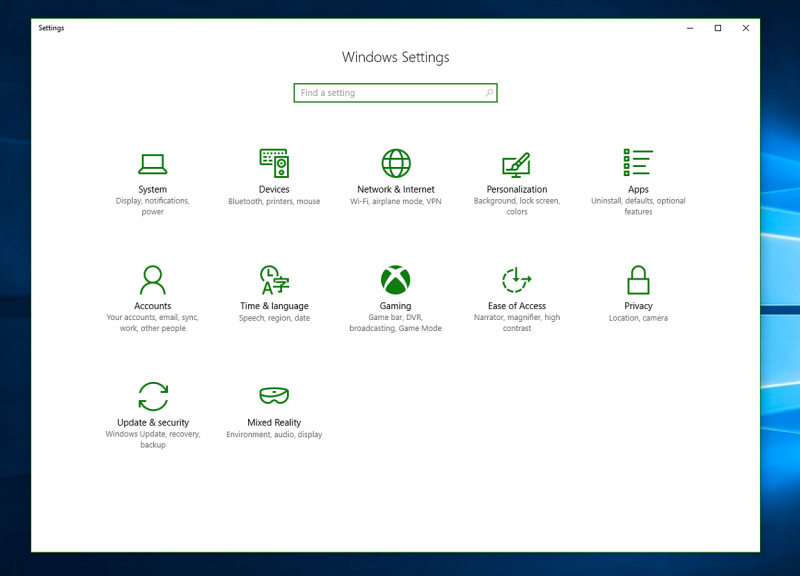Image resolution: width=800 pixels, height=576 pixels.
Task: Click 'Background, lock screen, colors' description
Action: (517, 206)
